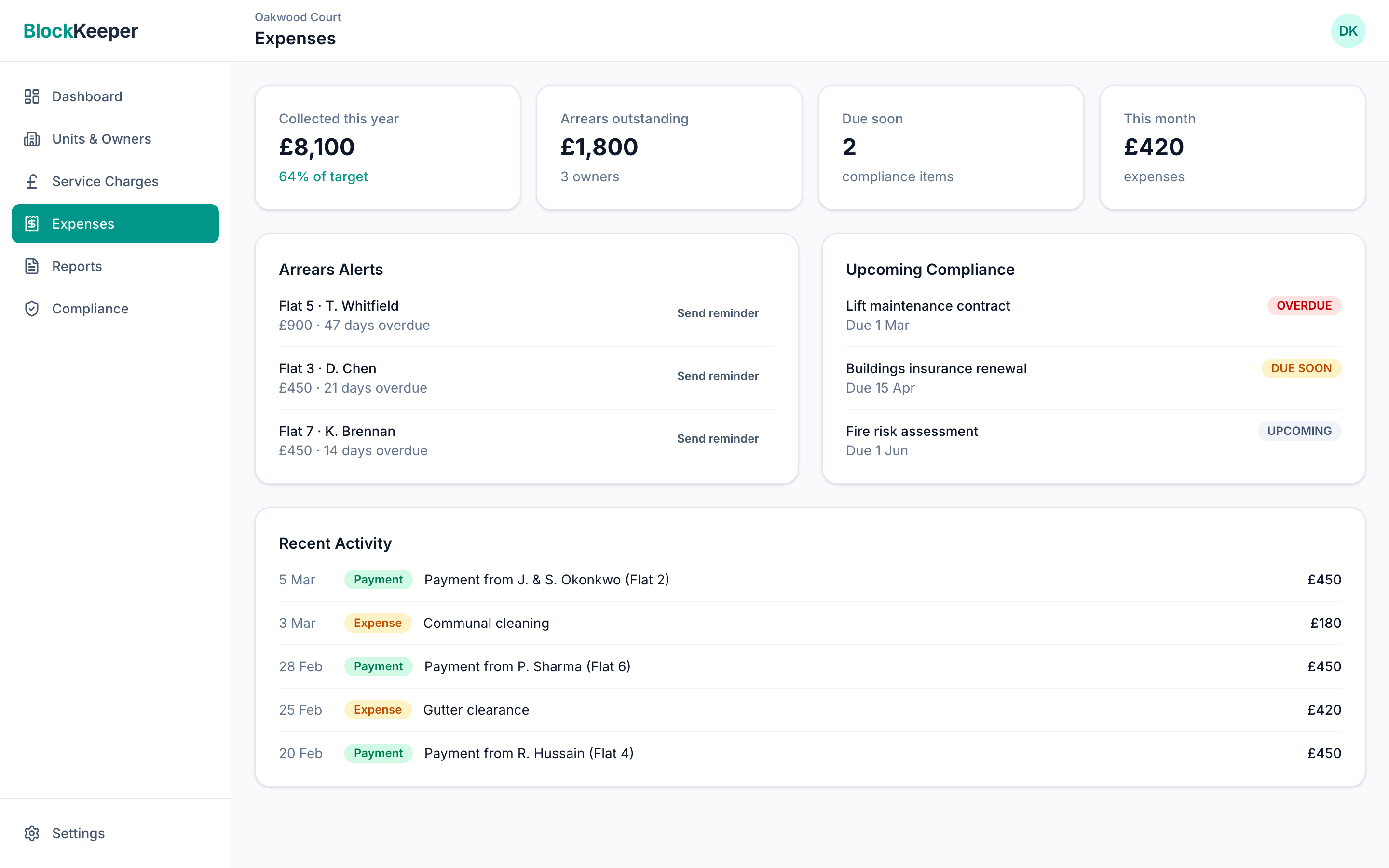Click the Settings gear icon
This screenshot has width=1389, height=868.
tap(31, 833)
